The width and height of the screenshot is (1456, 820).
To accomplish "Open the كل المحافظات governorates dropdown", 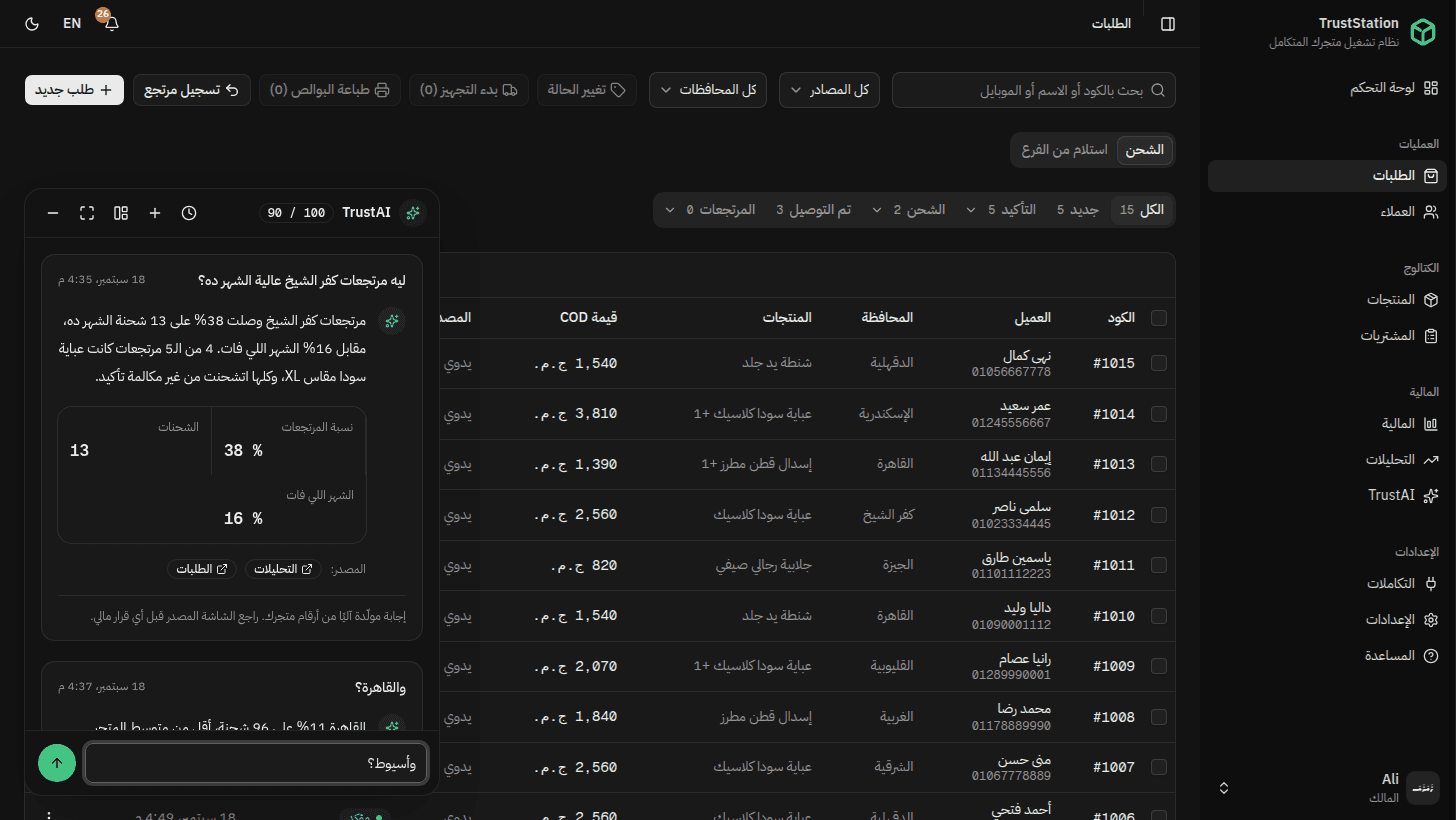I will click(708, 90).
